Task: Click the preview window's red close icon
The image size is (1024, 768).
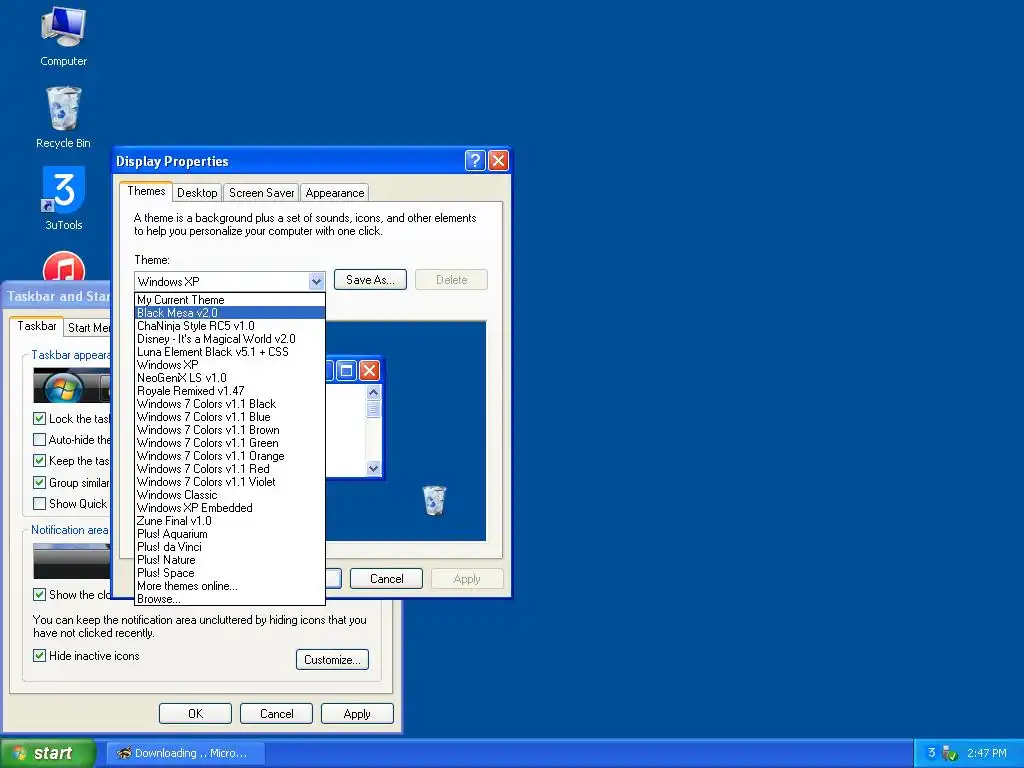Action: [369, 371]
